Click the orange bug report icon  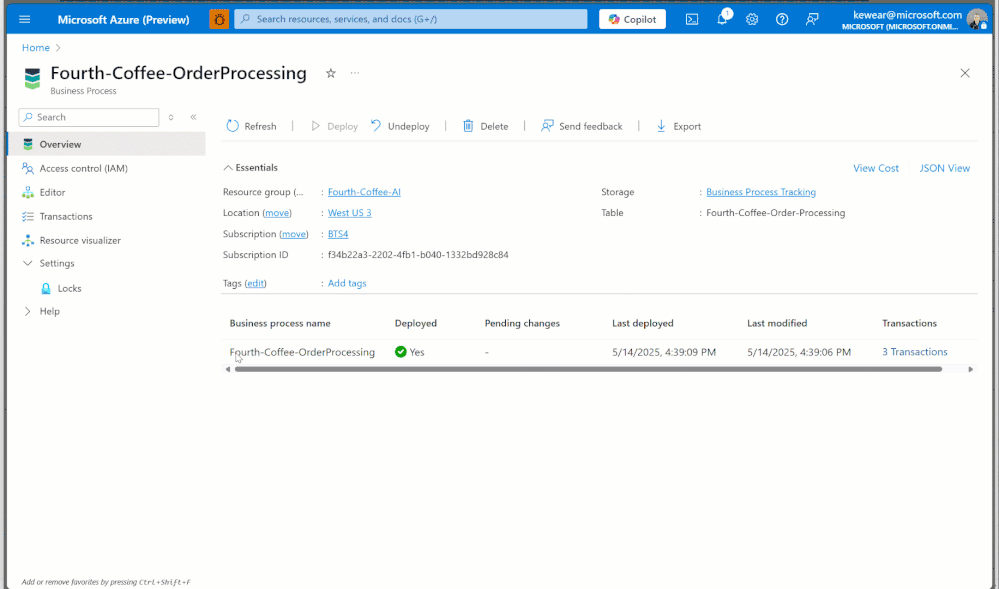pos(219,19)
